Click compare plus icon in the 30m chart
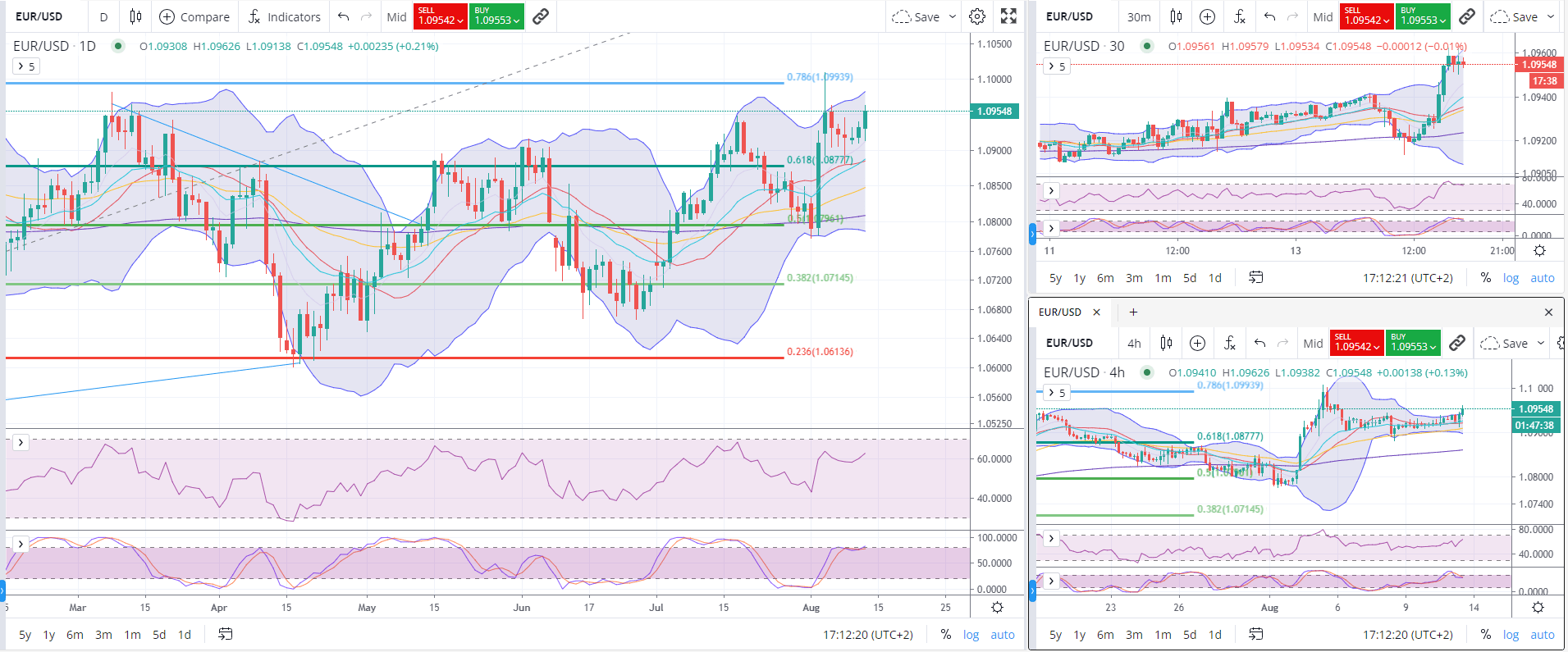The height and width of the screenshot is (652, 1568). coord(1207,16)
